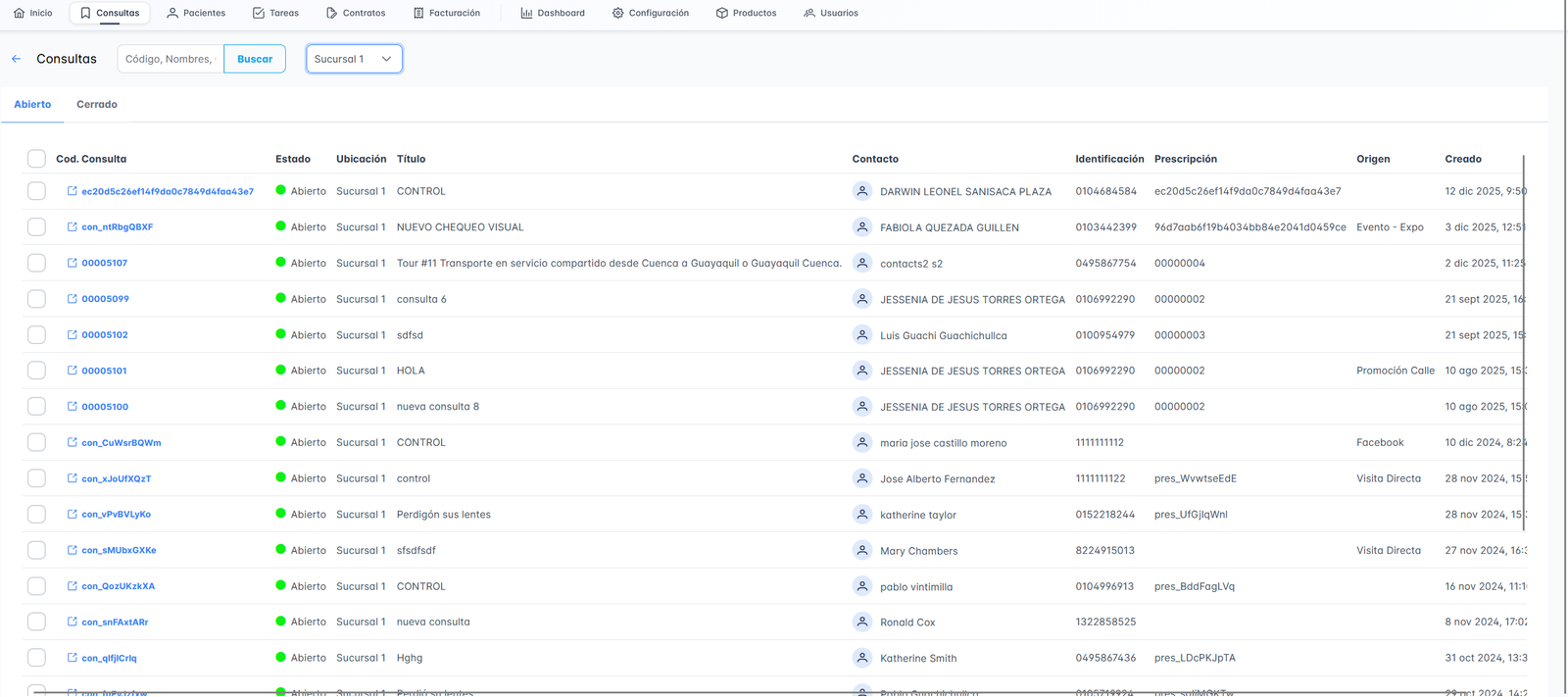
Task: Sort by the Creado column header
Action: [1462, 159]
